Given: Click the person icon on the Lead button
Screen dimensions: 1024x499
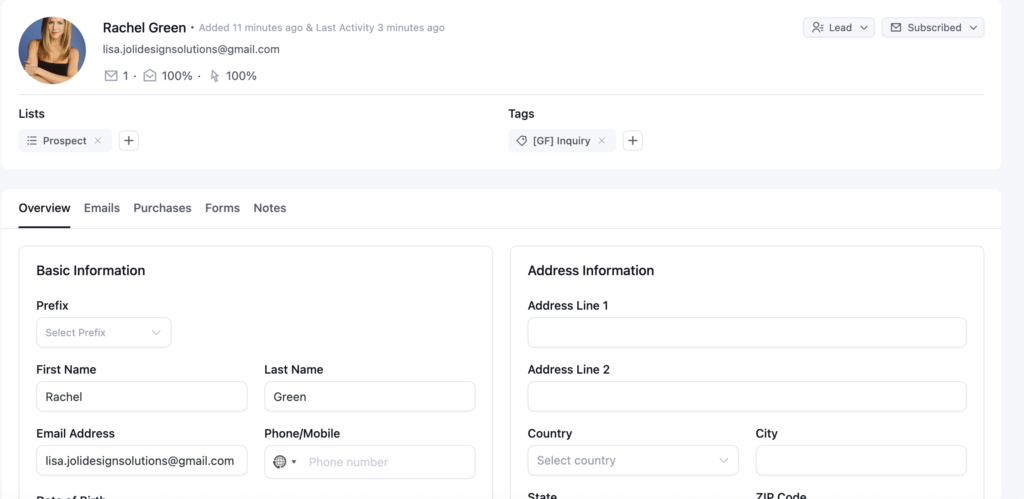Looking at the screenshot, I should point(818,27).
